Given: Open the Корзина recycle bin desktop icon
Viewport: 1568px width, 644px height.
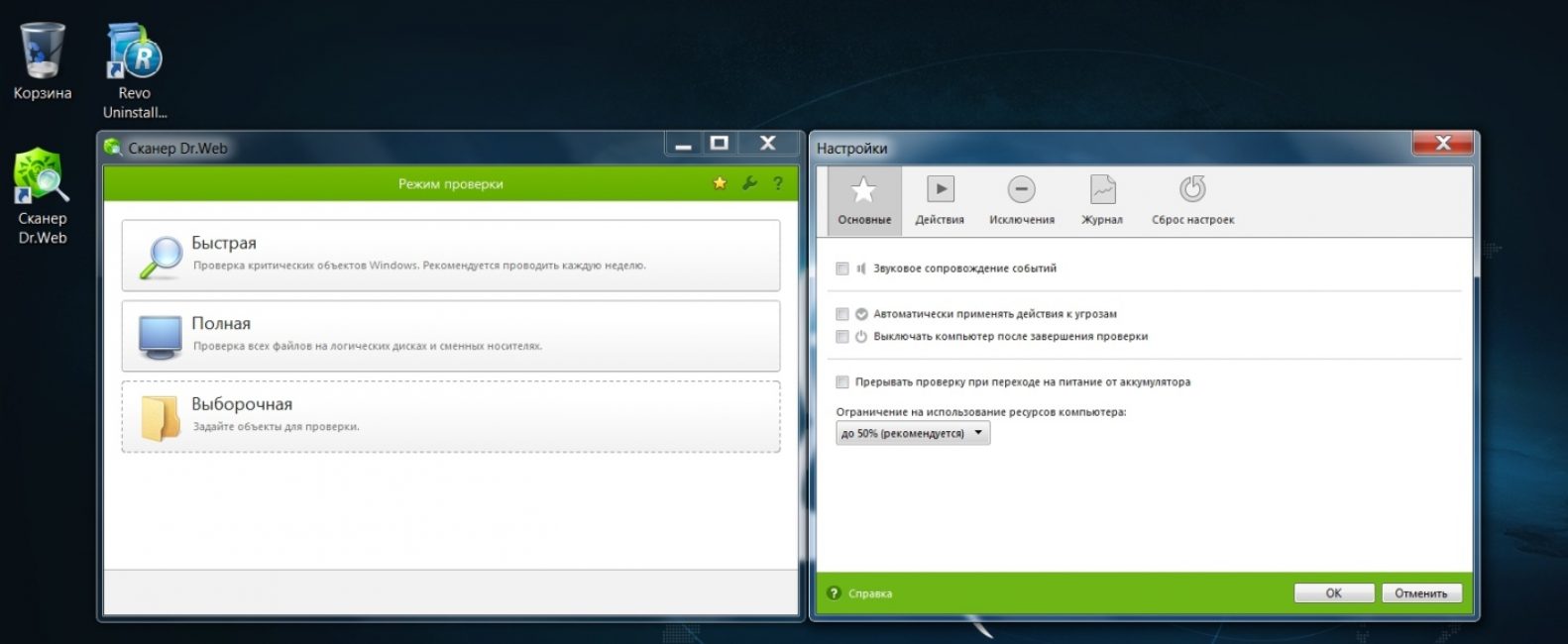Looking at the screenshot, I should [x=42, y=61].
